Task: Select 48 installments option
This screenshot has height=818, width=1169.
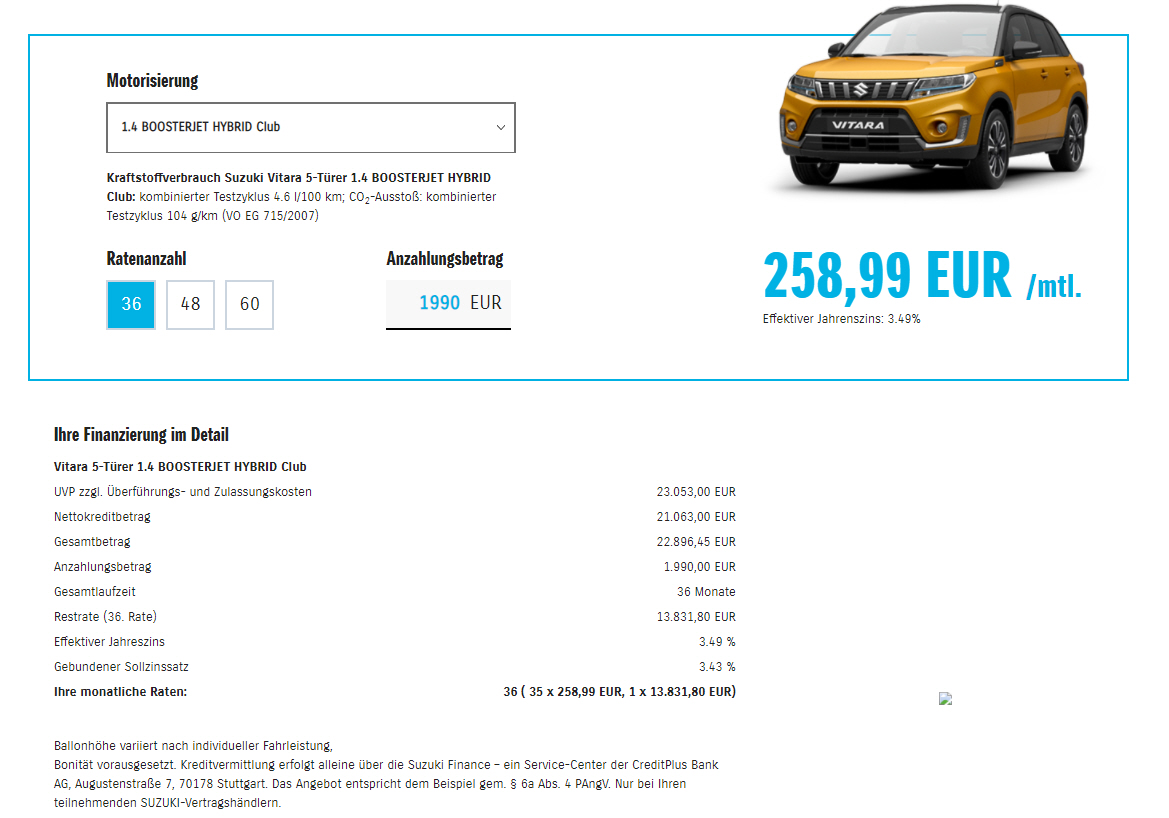Action: click(x=190, y=304)
